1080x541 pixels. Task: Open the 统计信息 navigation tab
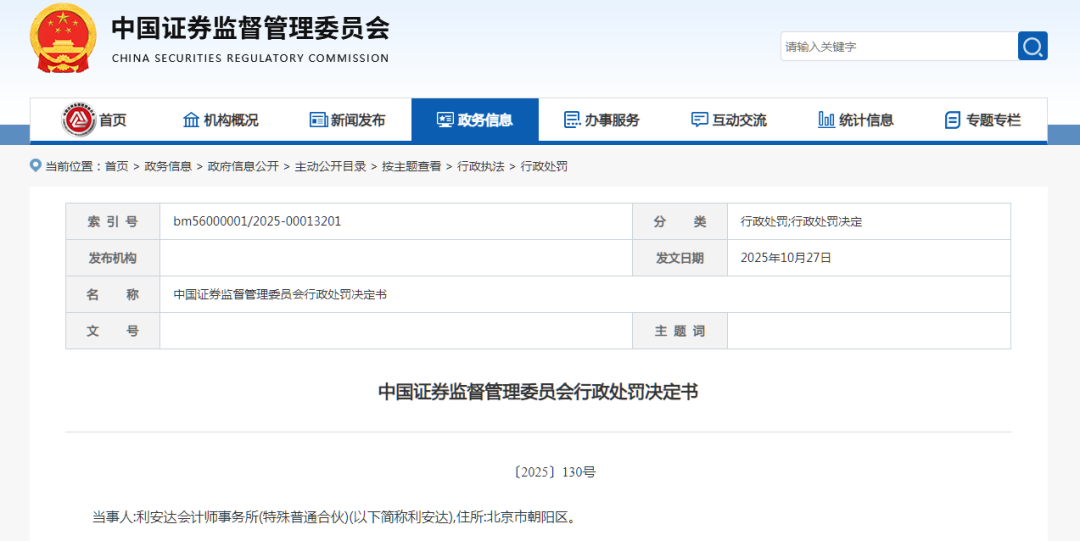point(856,120)
